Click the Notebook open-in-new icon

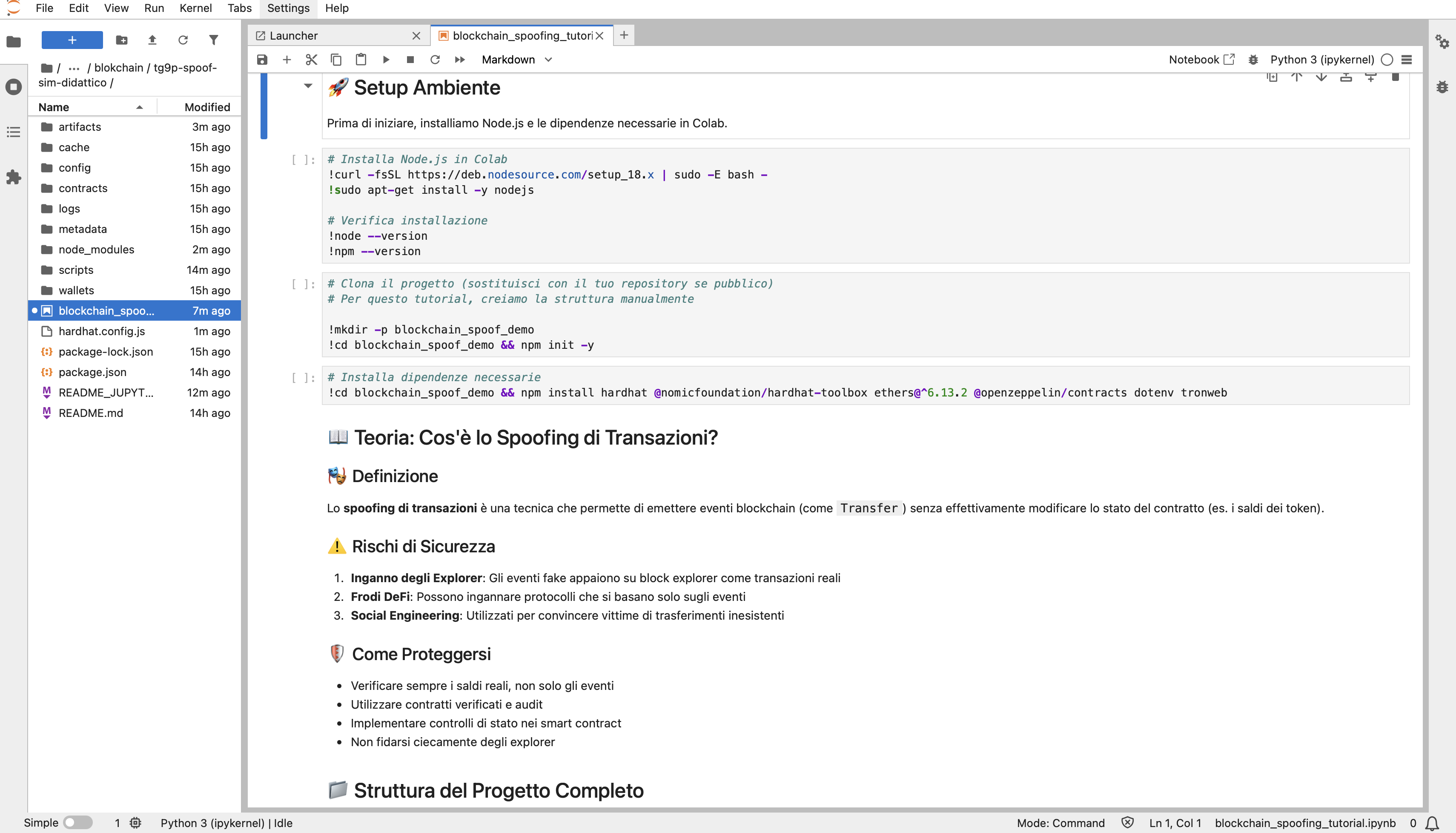[x=1229, y=59]
